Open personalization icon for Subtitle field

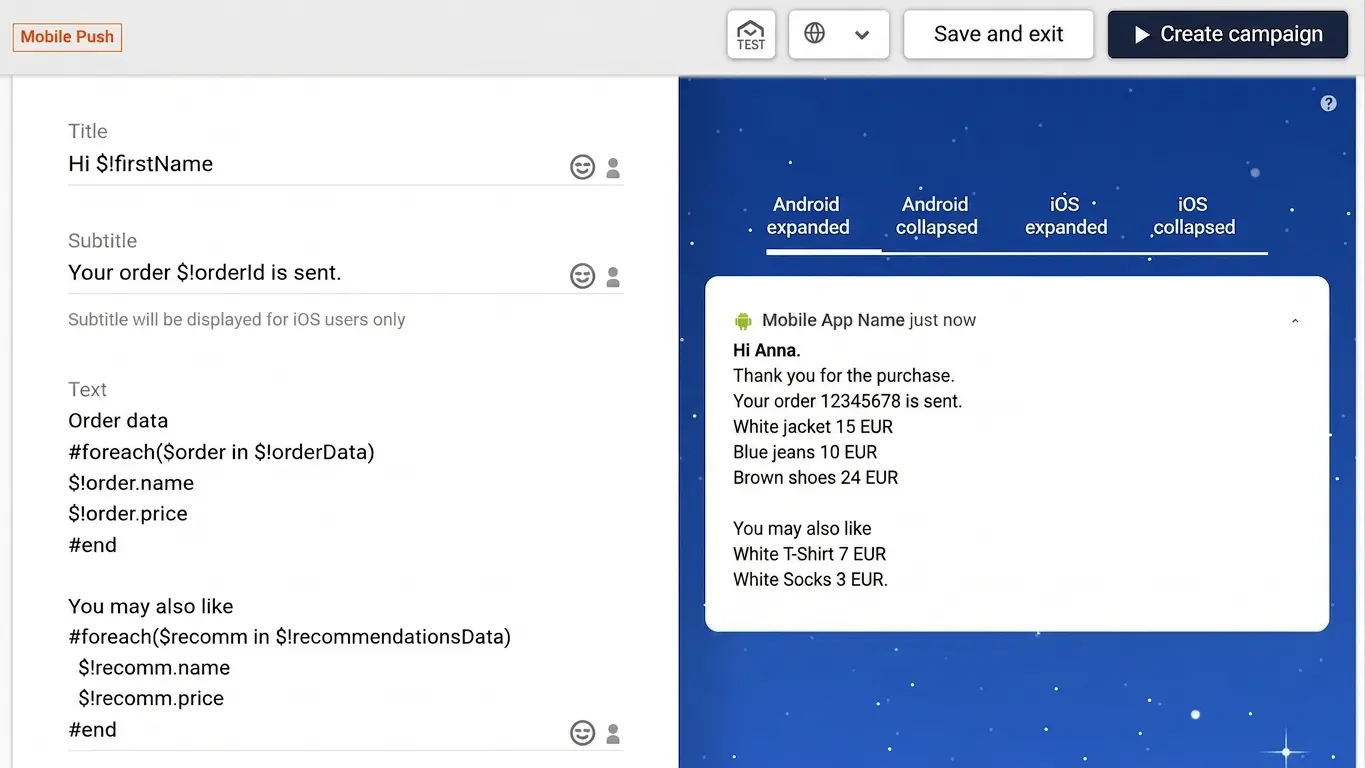point(613,276)
